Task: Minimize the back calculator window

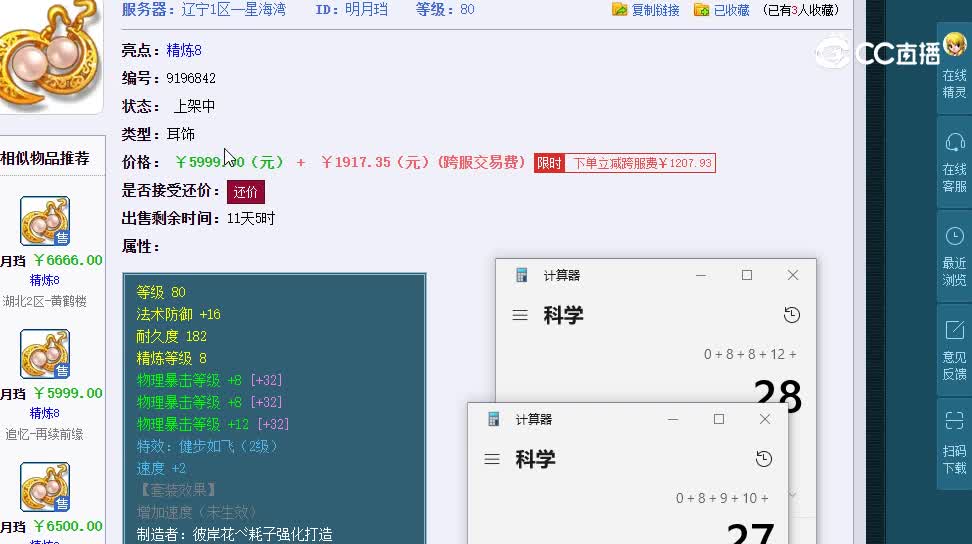Action: [701, 275]
